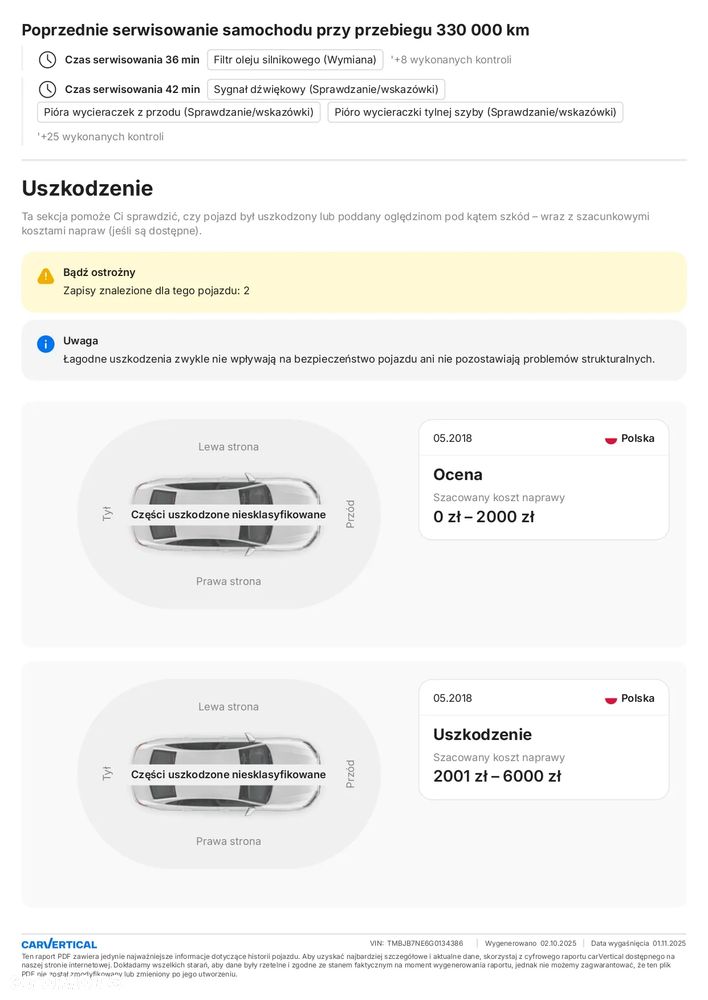Click the Polish flag in the Ocena card
The width and height of the screenshot is (708, 1000).
[x=611, y=439]
